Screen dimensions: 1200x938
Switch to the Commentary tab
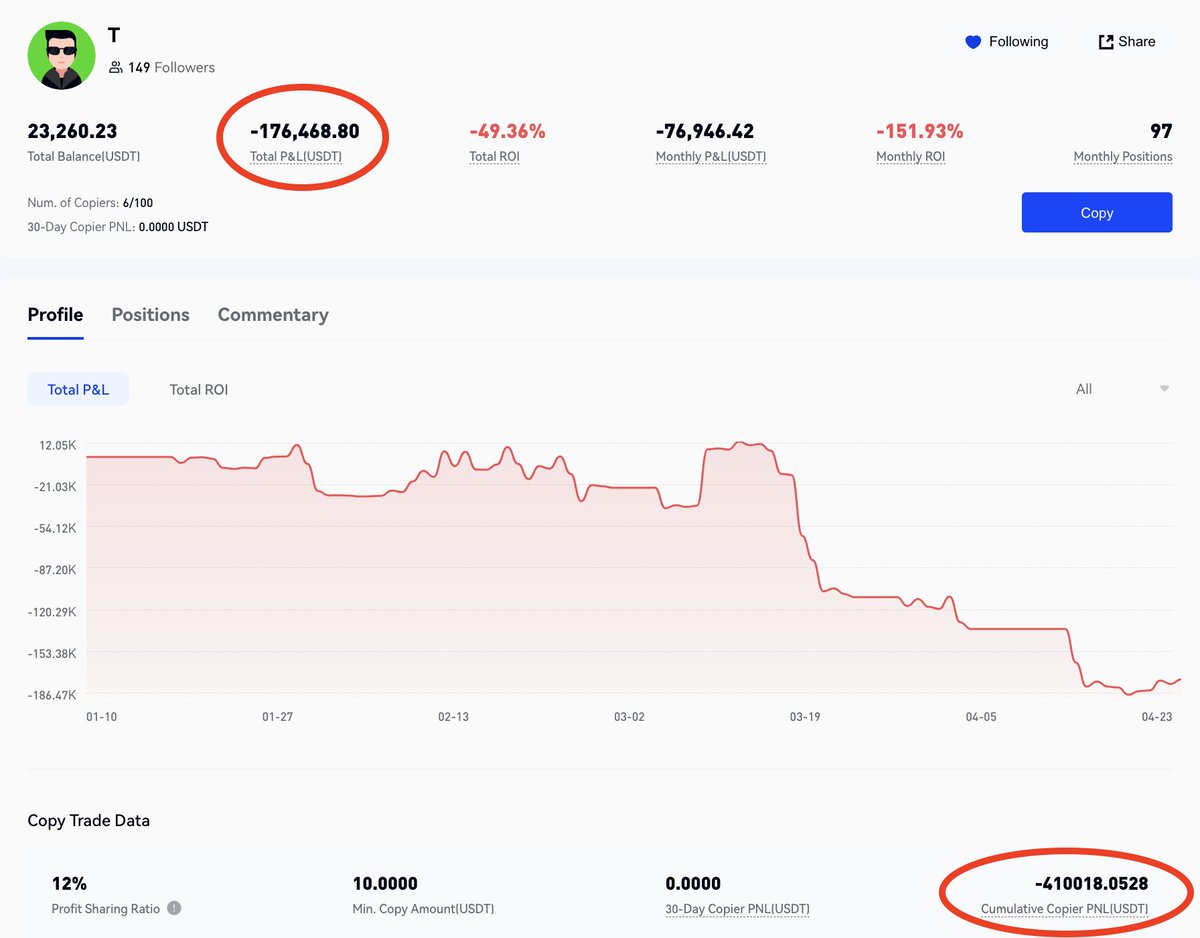[273, 315]
